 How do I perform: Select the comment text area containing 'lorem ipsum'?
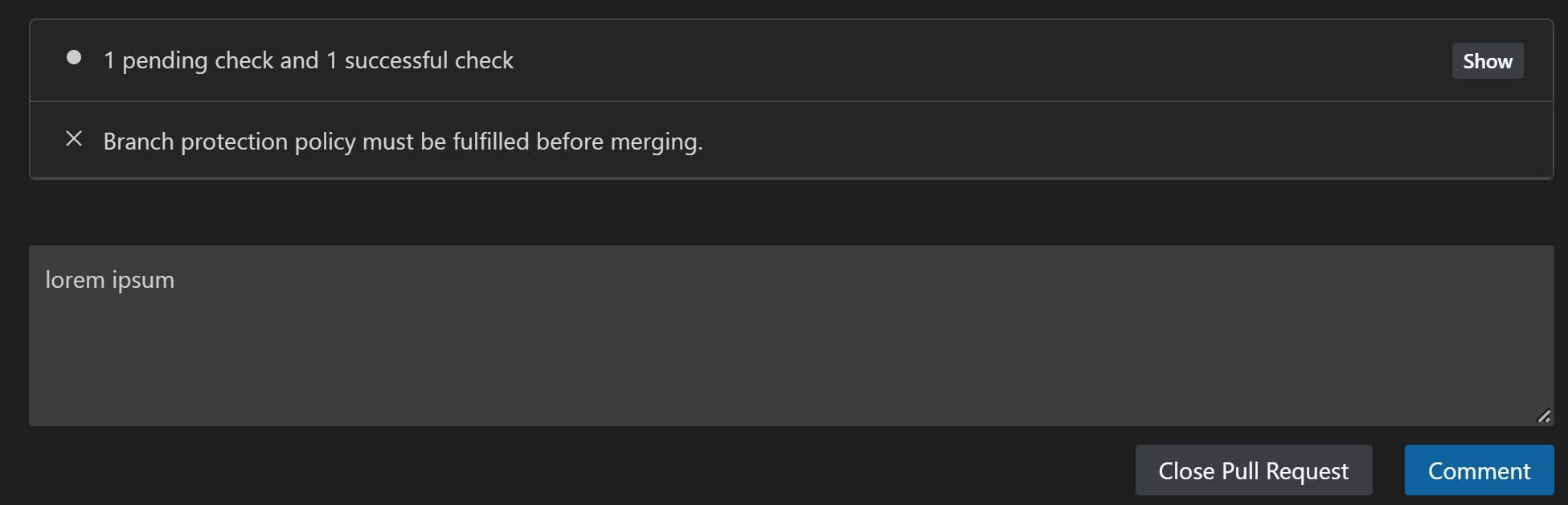click(792, 334)
